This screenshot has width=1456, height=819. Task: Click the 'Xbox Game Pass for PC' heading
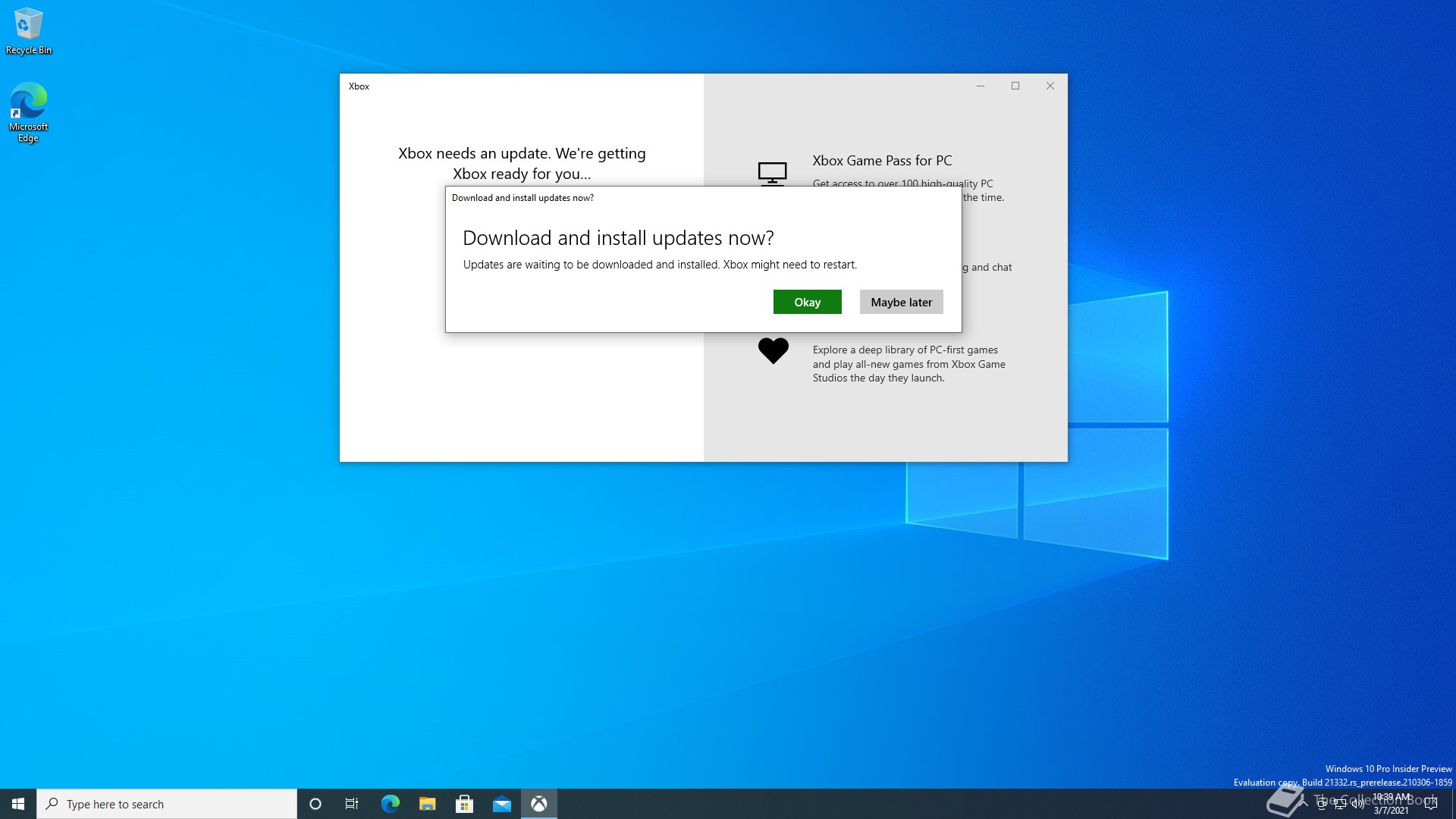tap(882, 161)
